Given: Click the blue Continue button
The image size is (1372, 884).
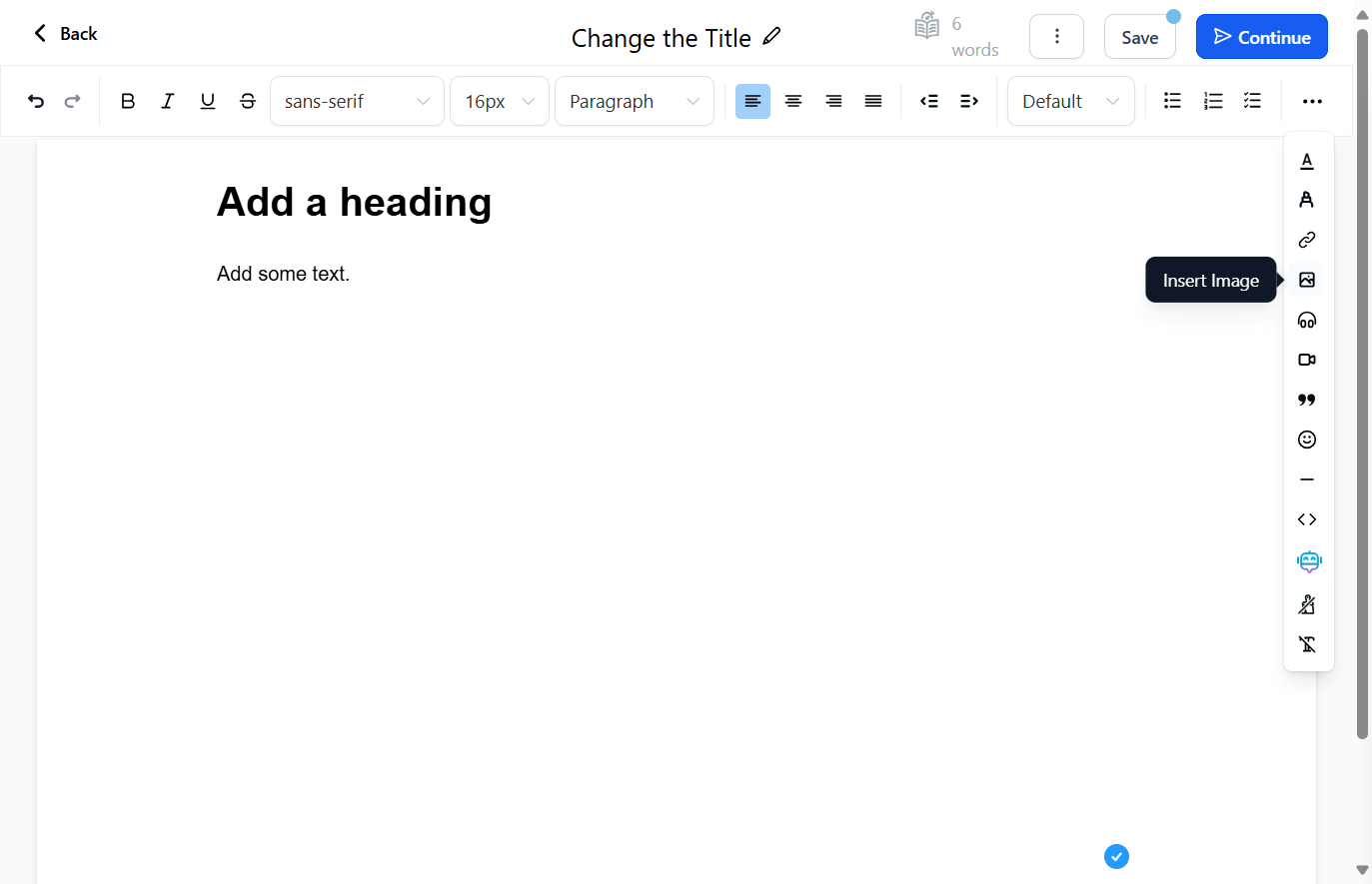Looking at the screenshot, I should tap(1262, 37).
